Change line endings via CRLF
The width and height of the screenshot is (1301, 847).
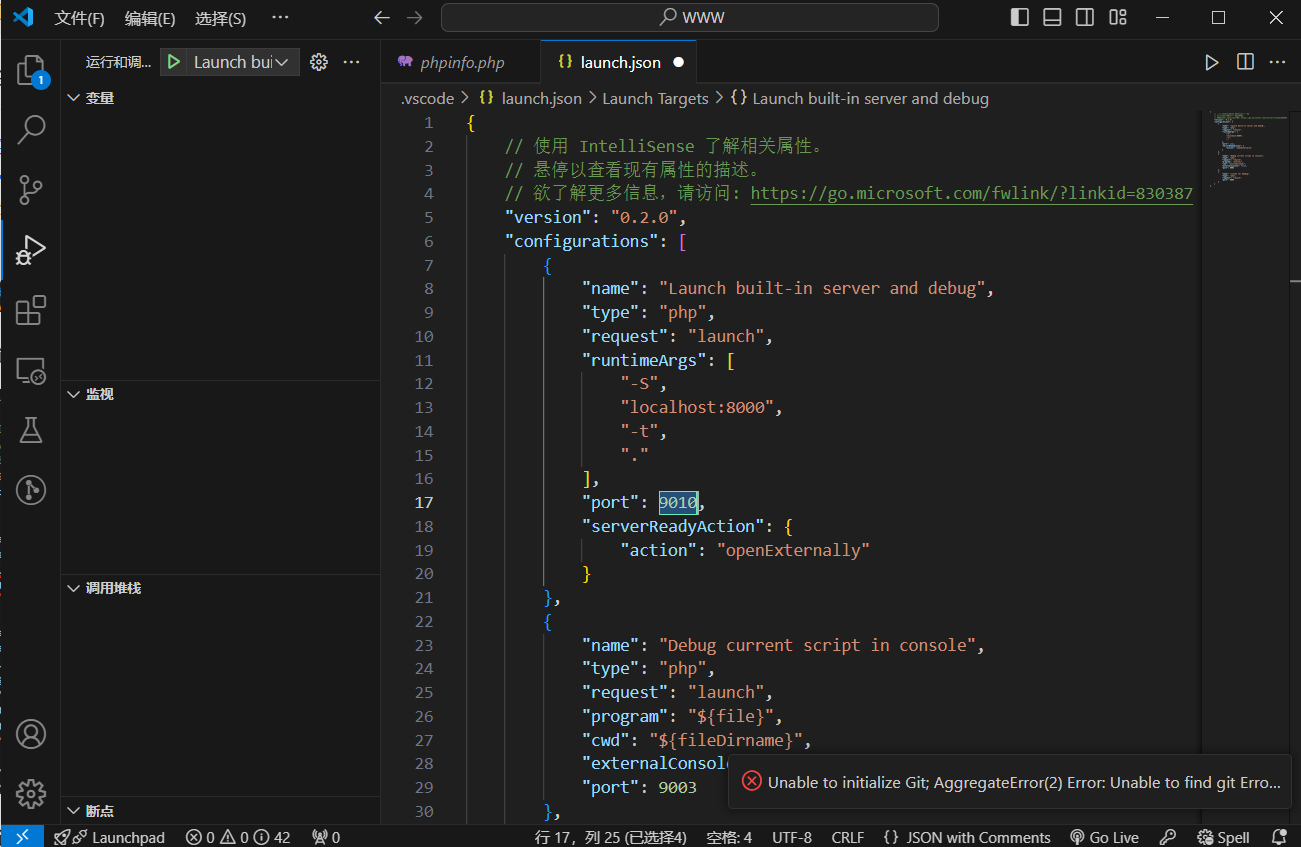(848, 837)
